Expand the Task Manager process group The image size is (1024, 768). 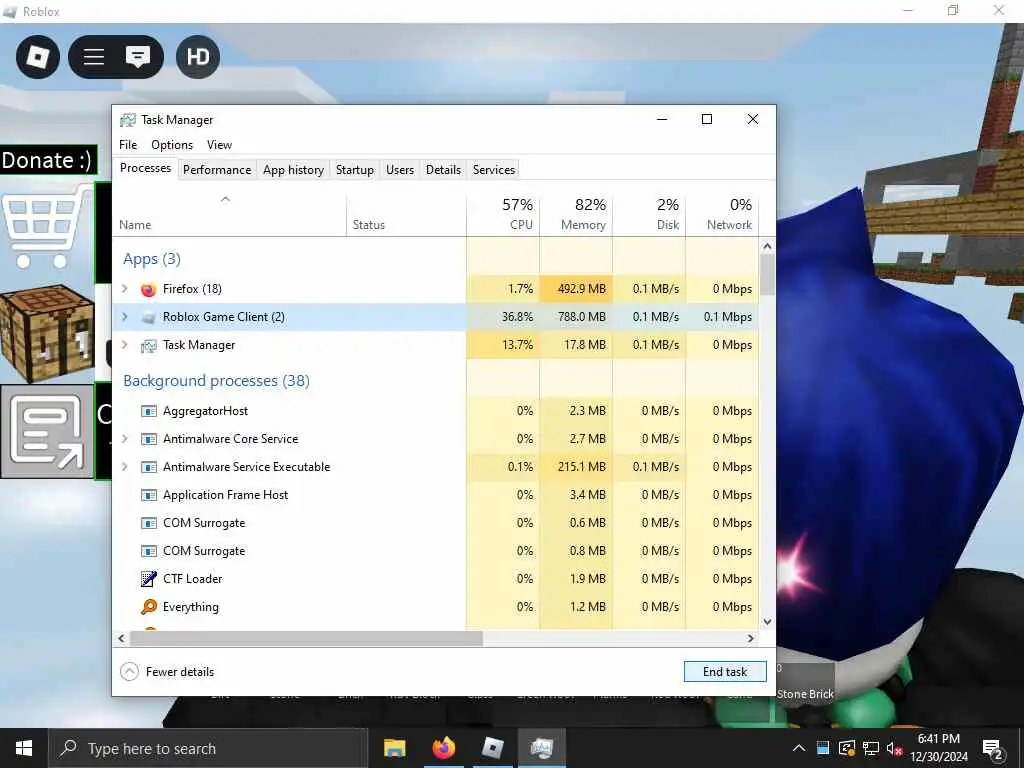point(125,345)
